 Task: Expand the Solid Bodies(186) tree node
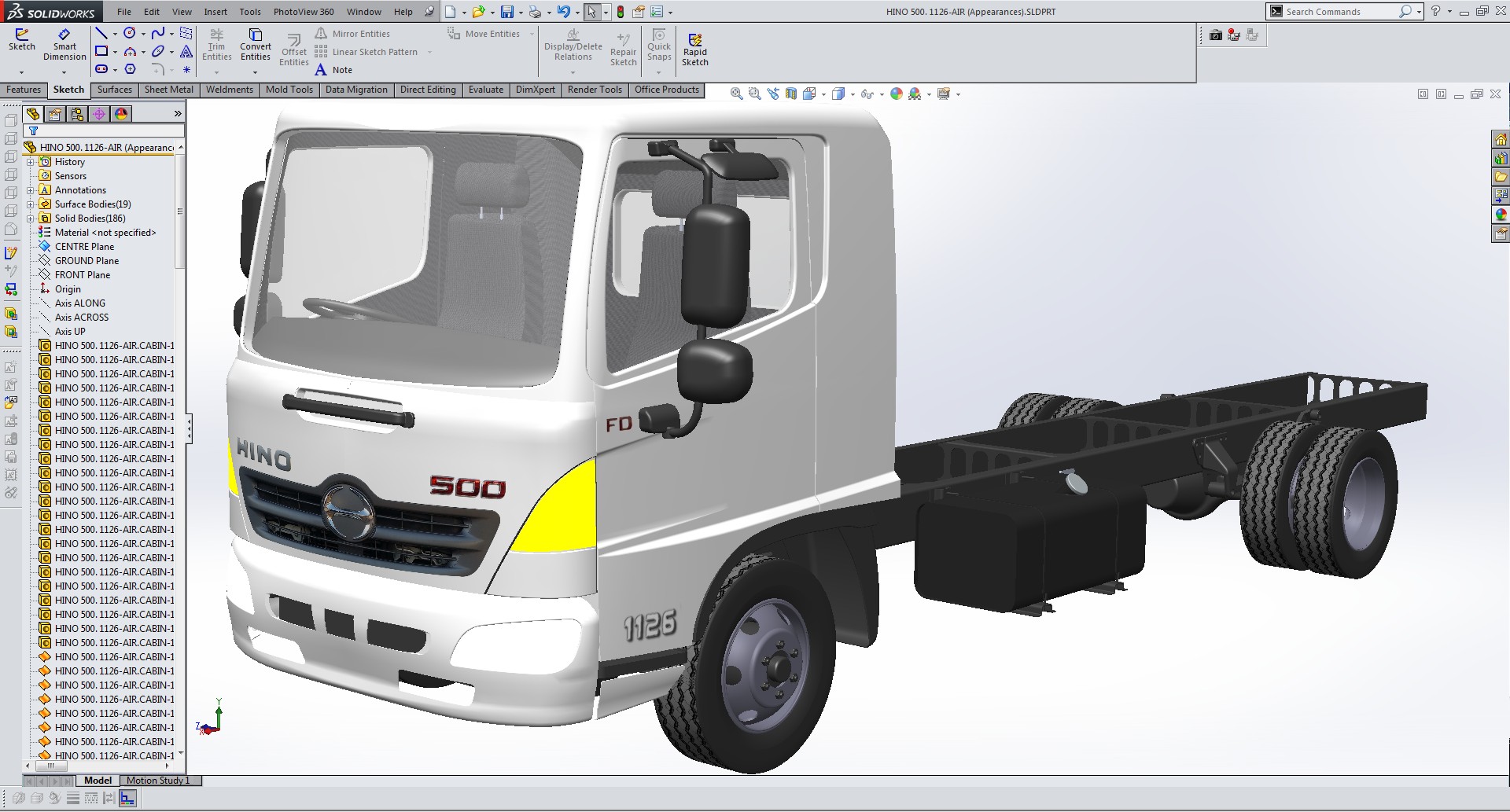pos(30,218)
